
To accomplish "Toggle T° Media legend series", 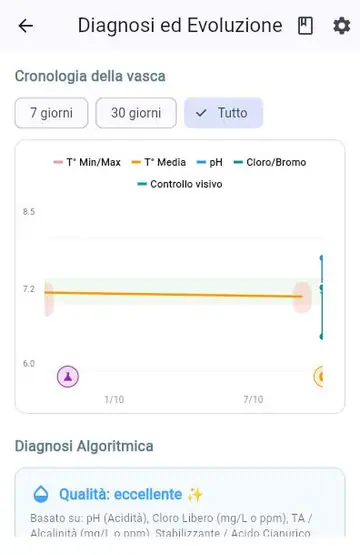I will [x=159, y=162].
